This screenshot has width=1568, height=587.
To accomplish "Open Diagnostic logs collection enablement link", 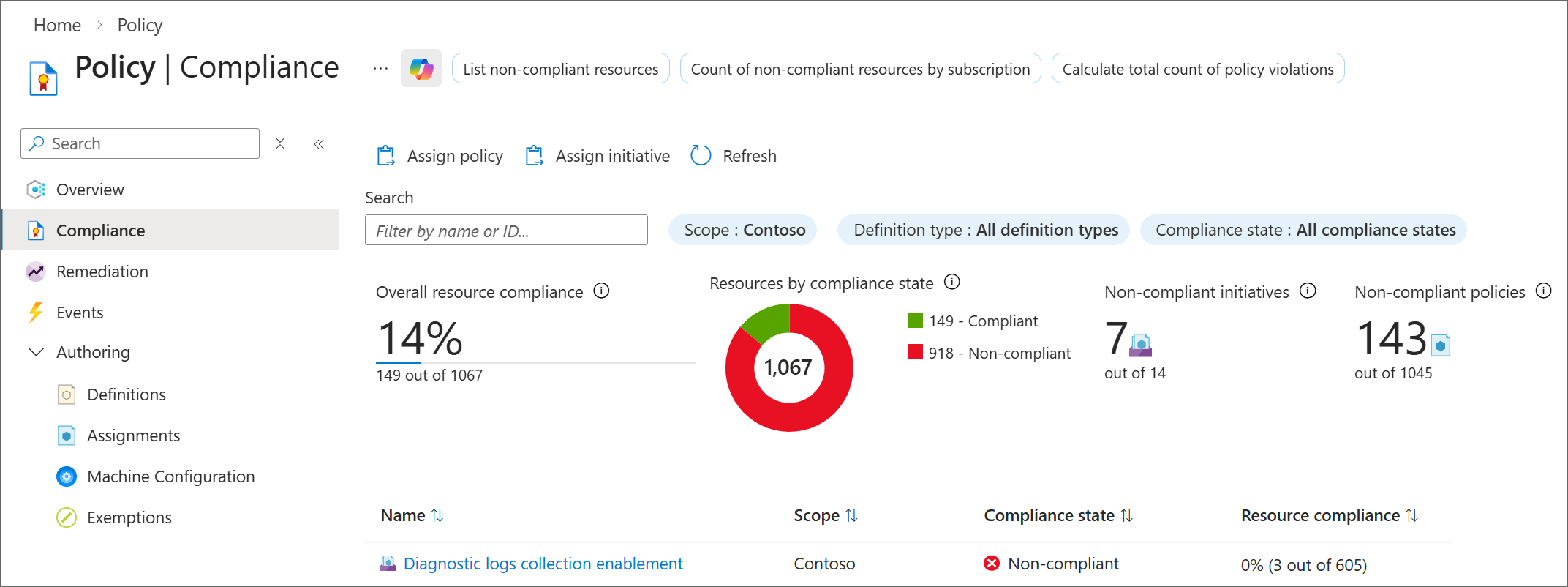I will (543, 564).
